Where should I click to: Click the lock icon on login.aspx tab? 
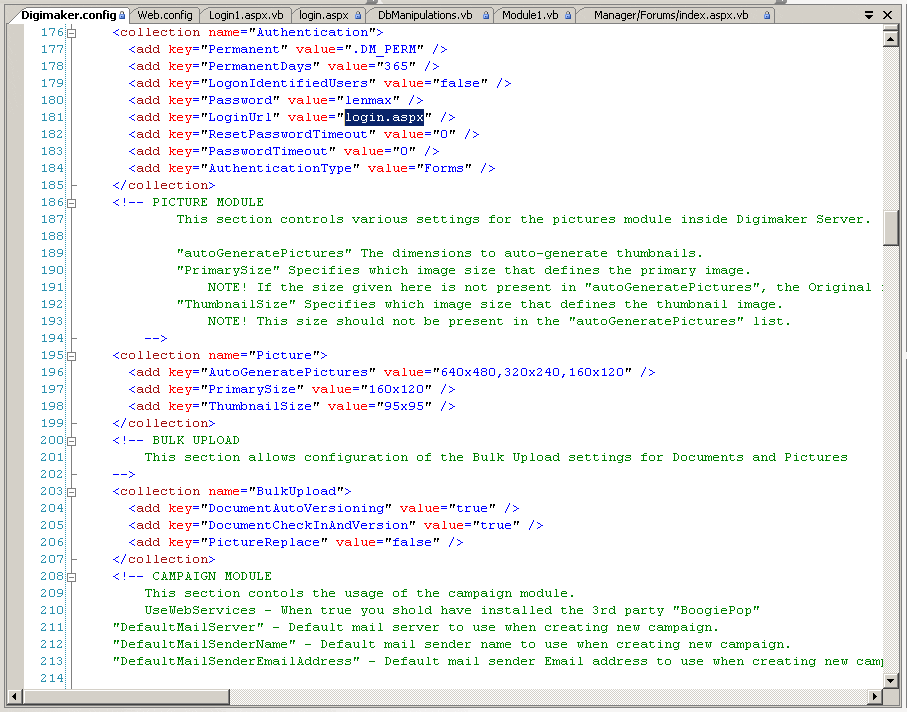358,16
